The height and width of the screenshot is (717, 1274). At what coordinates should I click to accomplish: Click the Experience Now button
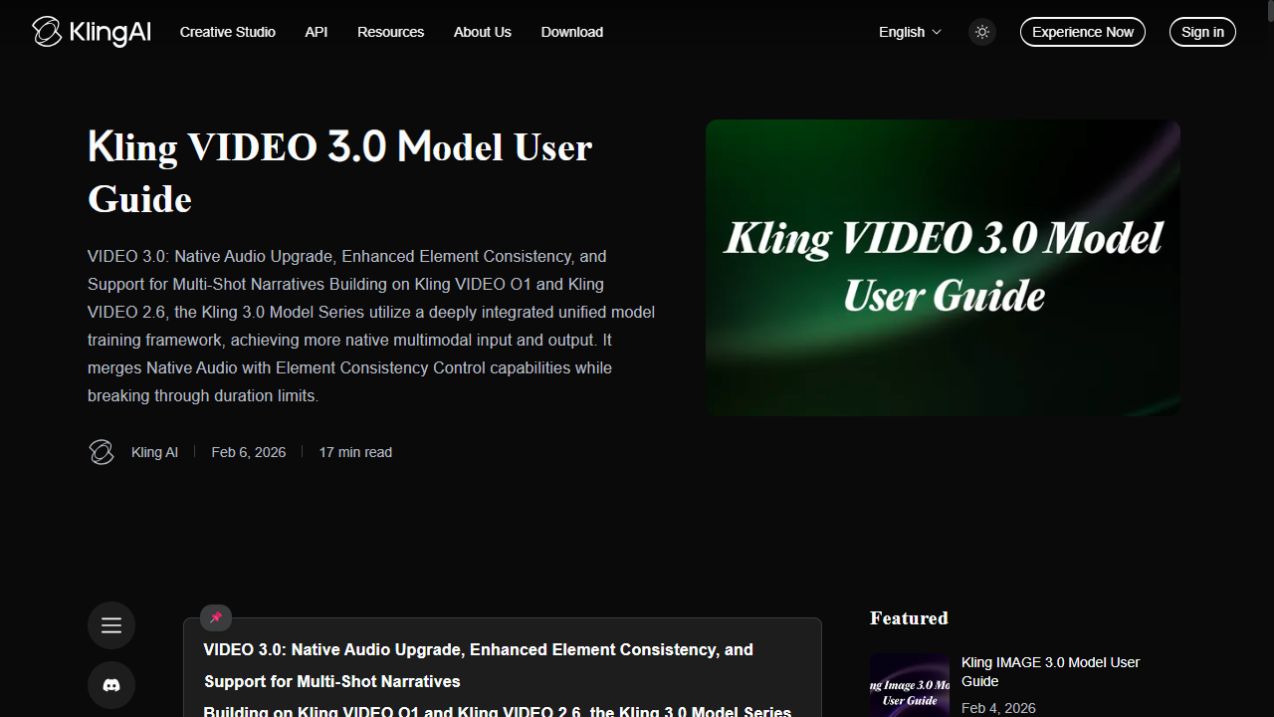(1083, 32)
